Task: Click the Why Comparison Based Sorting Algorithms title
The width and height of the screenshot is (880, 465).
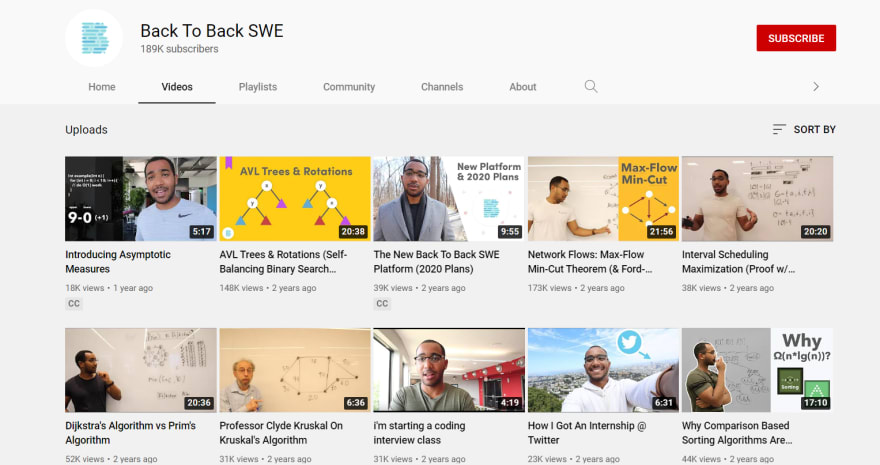Action: point(737,433)
